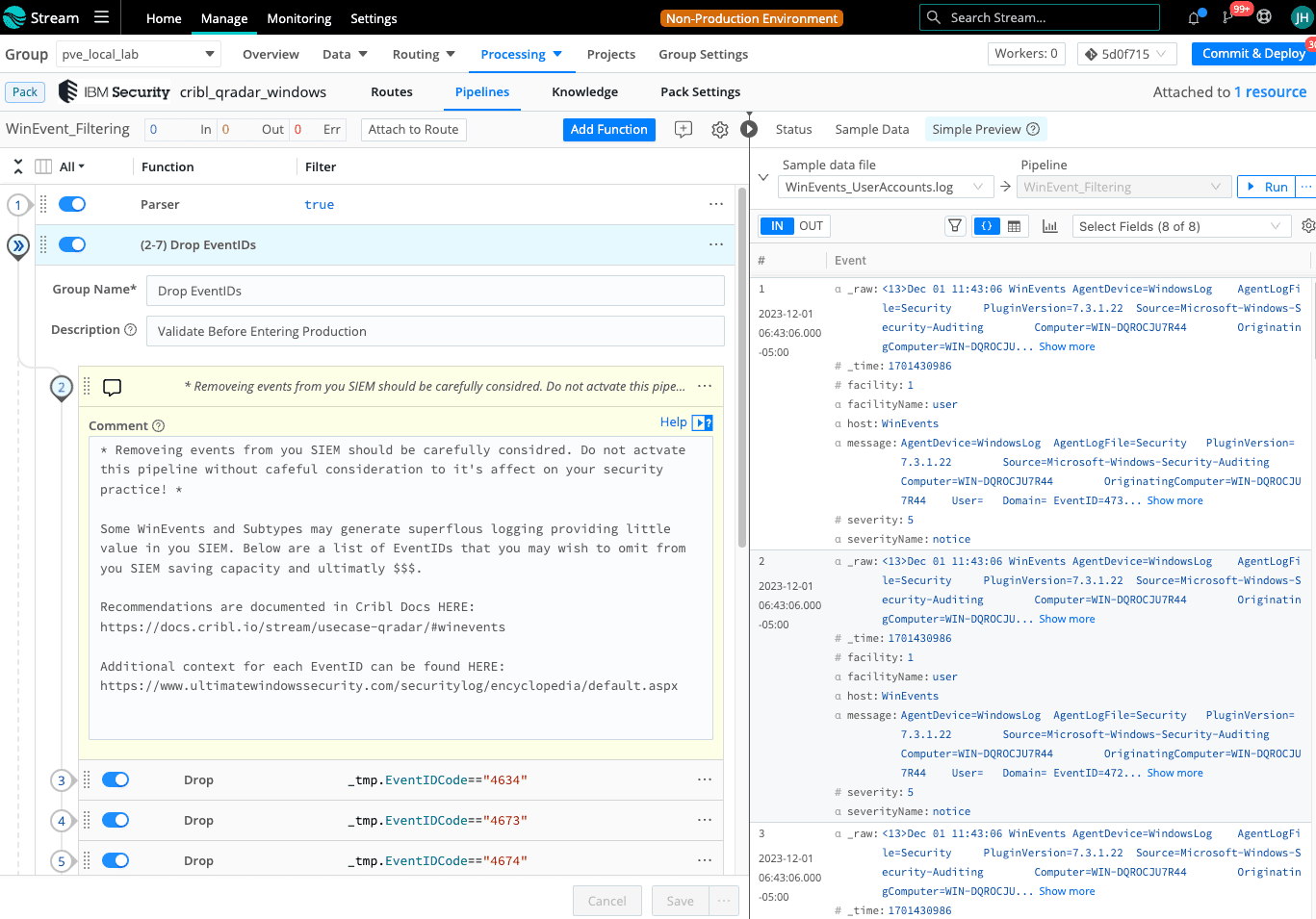Open the pve_local_lab group dropdown
1316x919 pixels.
(139, 55)
